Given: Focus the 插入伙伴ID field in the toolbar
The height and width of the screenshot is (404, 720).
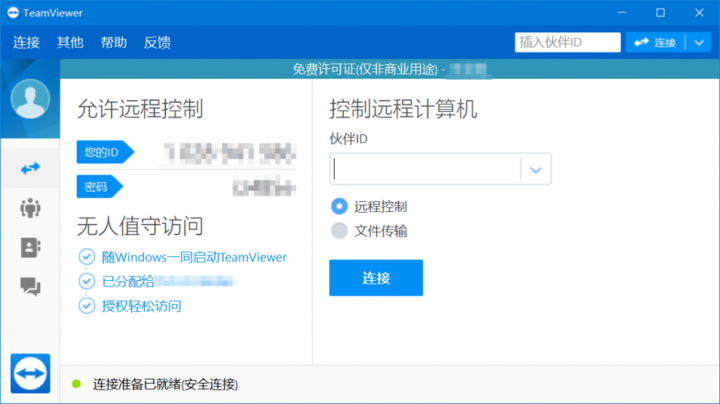Looking at the screenshot, I should (x=568, y=43).
